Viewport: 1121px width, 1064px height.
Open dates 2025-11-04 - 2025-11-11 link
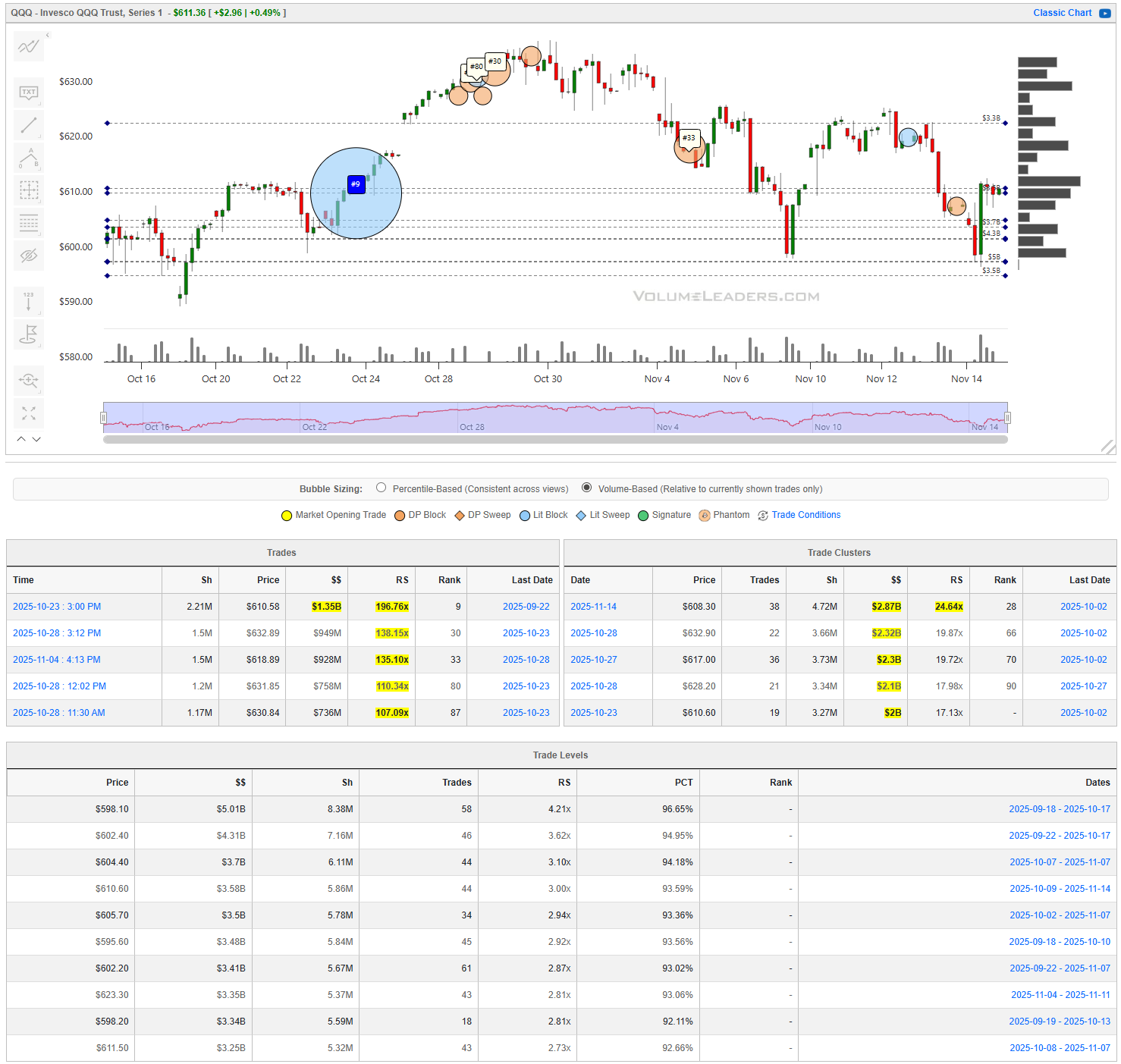point(1060,995)
